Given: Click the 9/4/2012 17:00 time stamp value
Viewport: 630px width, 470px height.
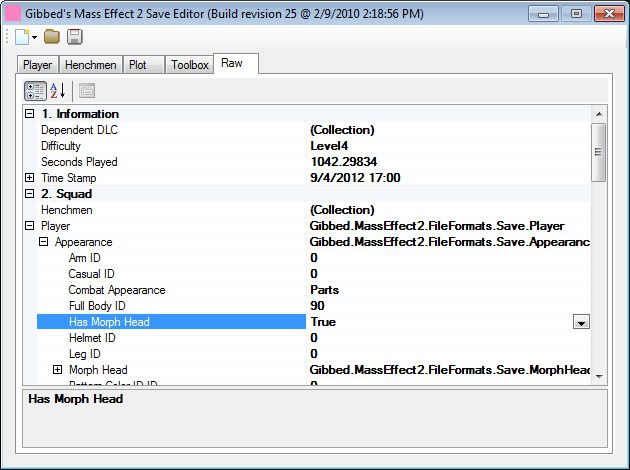Looking at the screenshot, I should (355, 178).
